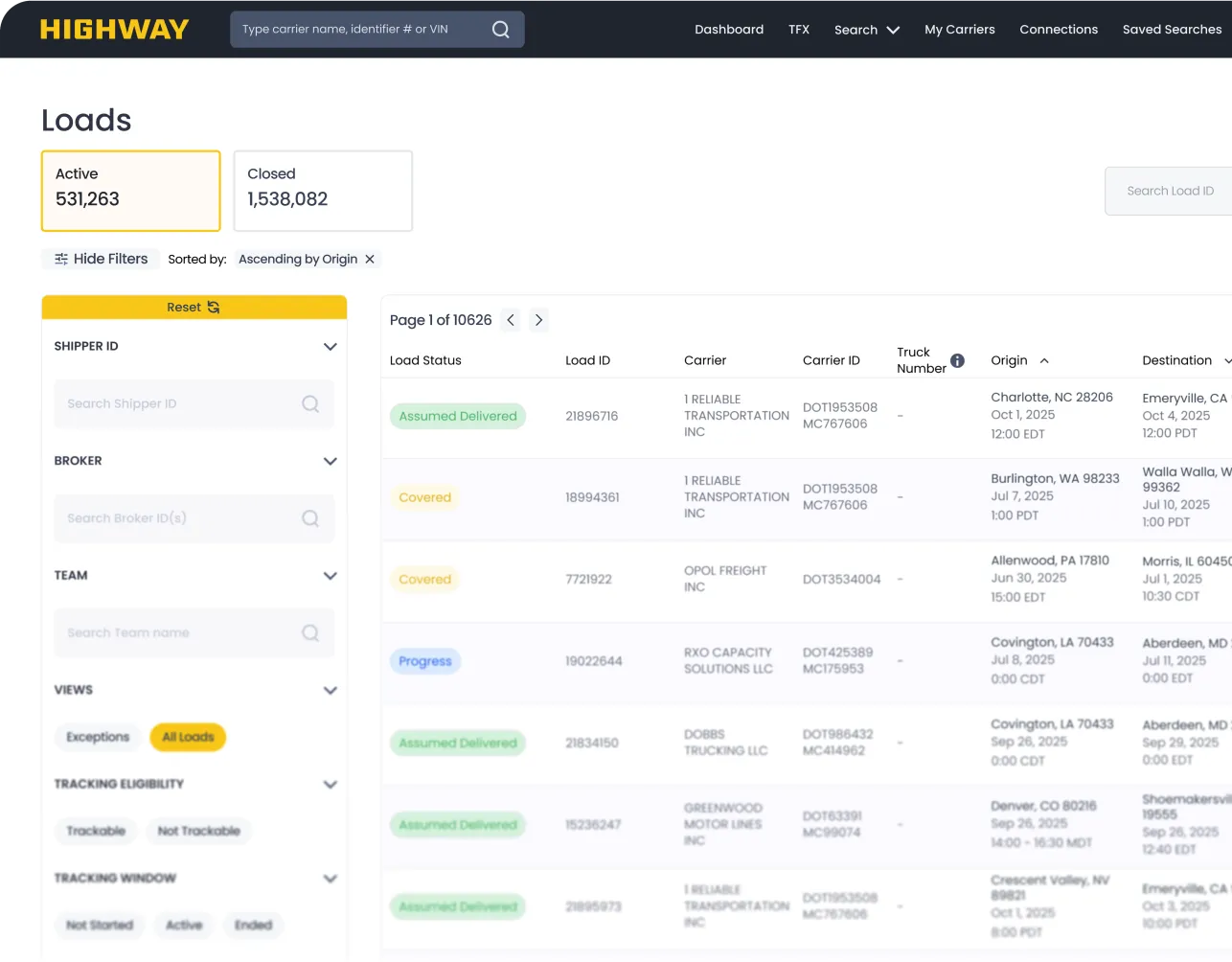Click DOBBS TRUCKING LLC carrier name

coord(726,743)
